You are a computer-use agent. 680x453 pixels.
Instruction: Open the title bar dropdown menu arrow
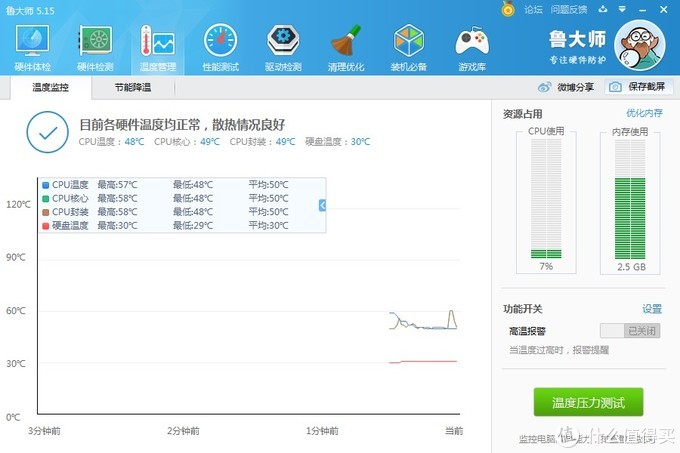point(622,9)
